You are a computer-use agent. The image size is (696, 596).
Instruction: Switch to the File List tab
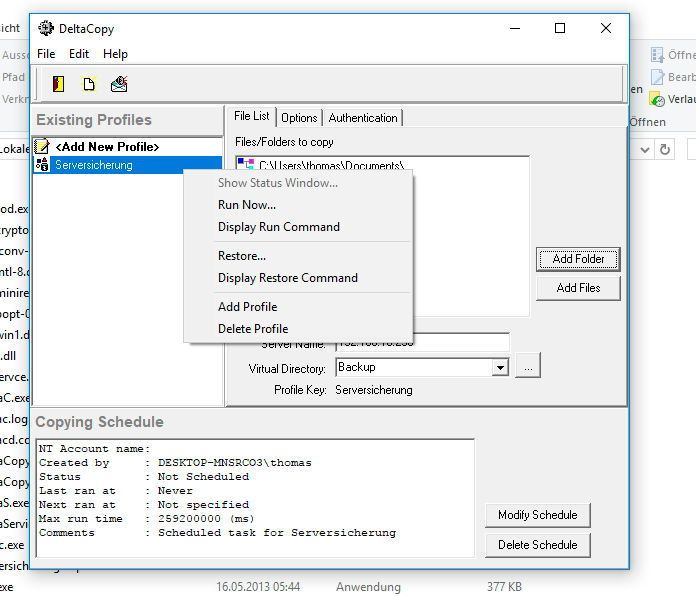(252, 116)
